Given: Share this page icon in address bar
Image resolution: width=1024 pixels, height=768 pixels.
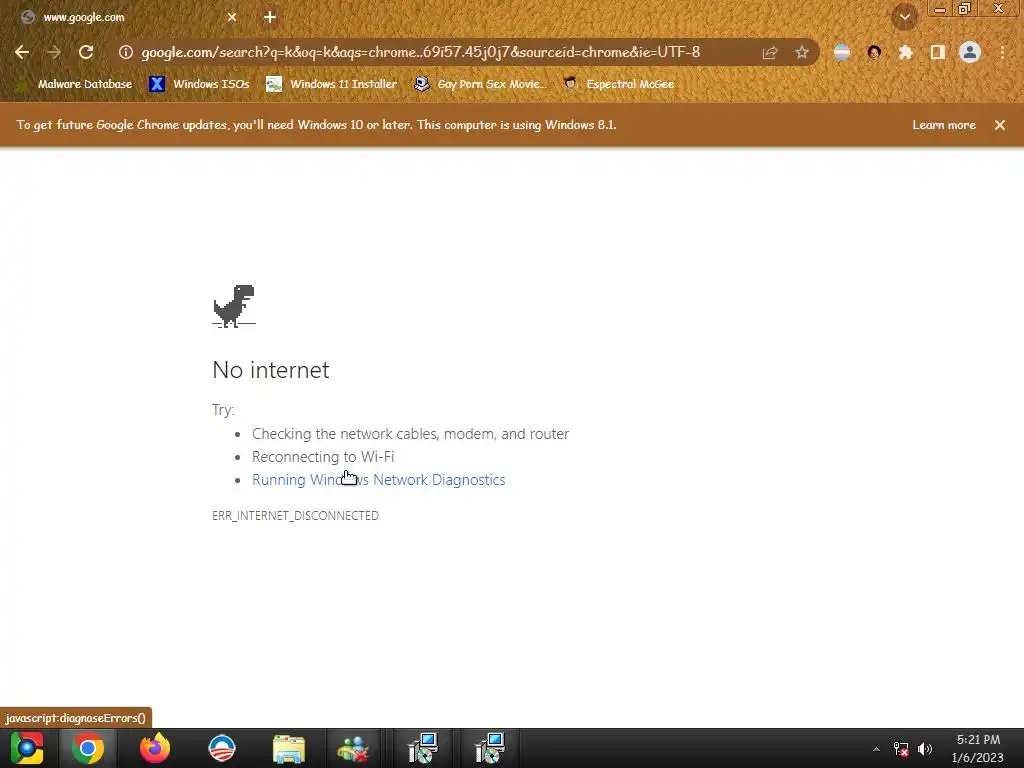Looking at the screenshot, I should (x=770, y=52).
